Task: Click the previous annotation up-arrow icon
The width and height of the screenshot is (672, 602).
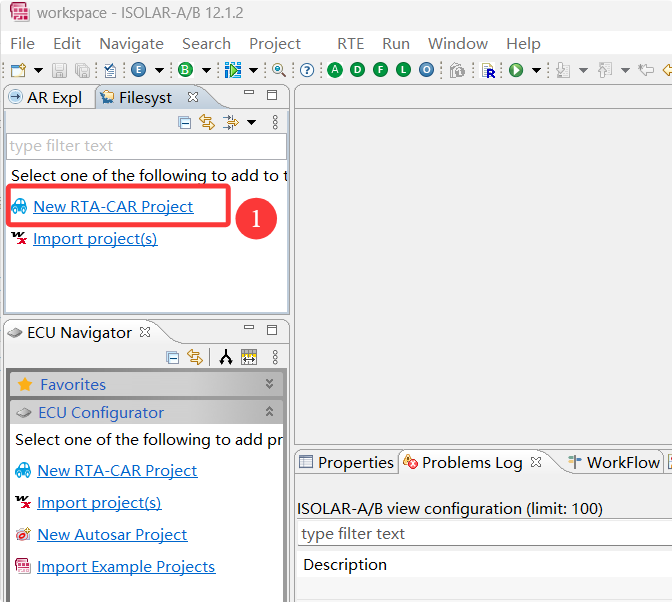Action: (605, 70)
